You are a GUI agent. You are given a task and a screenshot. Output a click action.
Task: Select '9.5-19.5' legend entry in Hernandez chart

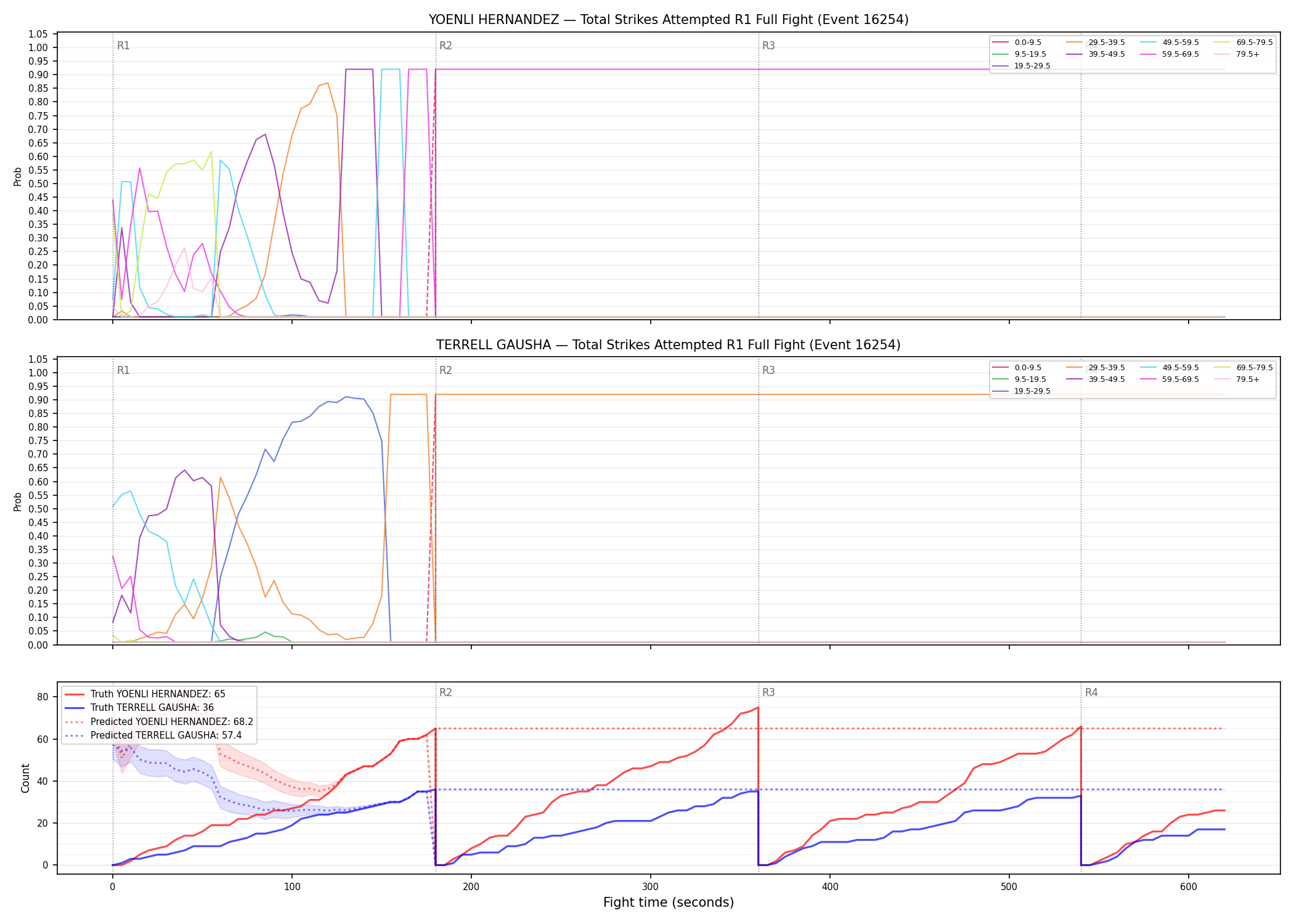1019,54
